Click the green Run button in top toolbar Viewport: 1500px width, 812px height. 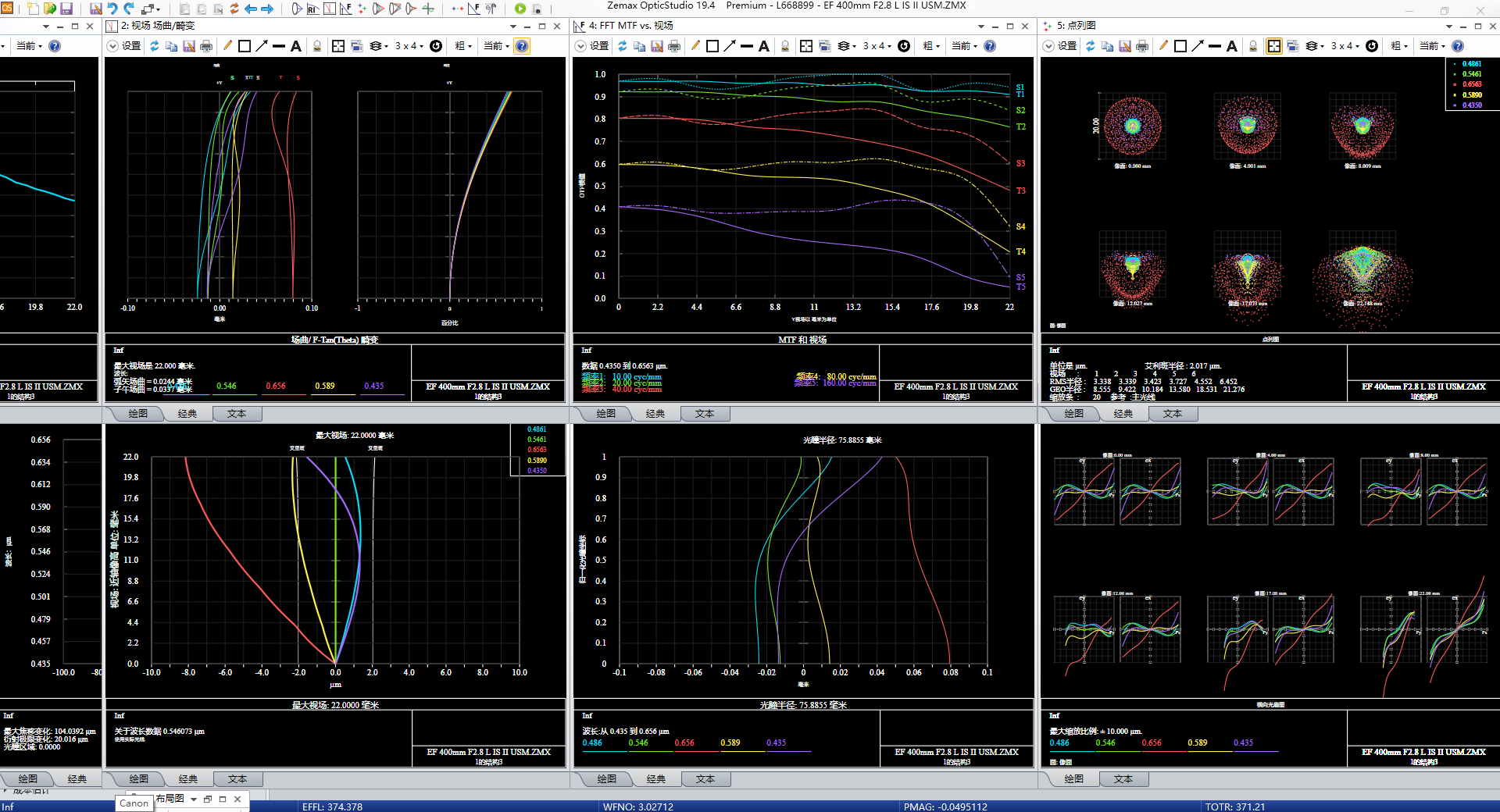[x=520, y=9]
